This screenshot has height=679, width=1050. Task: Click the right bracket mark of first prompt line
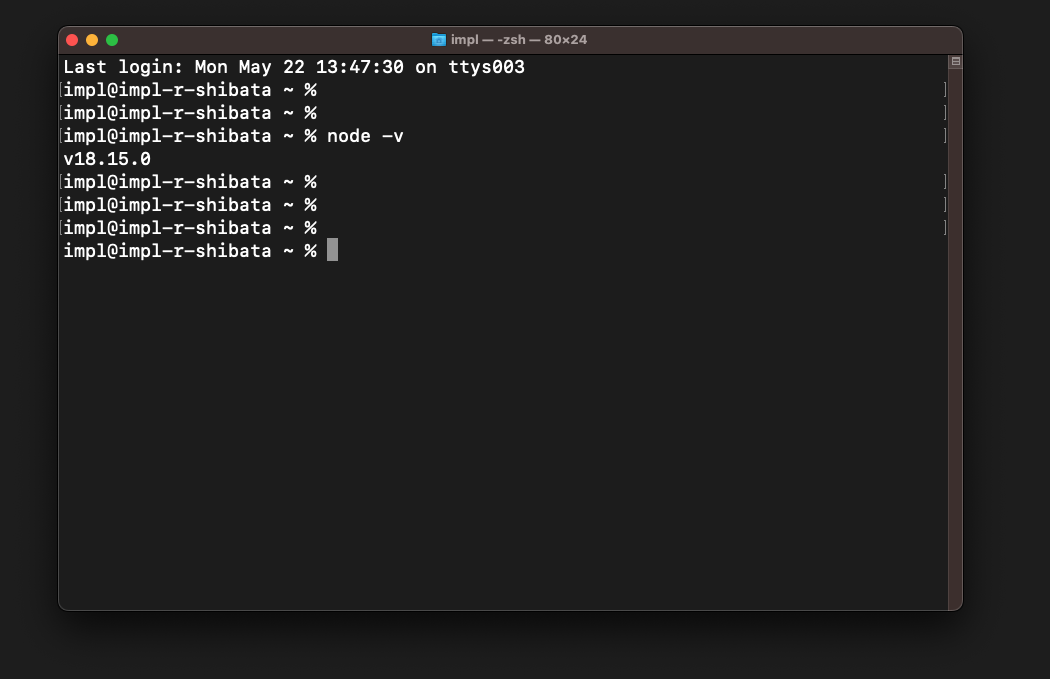pos(945,89)
